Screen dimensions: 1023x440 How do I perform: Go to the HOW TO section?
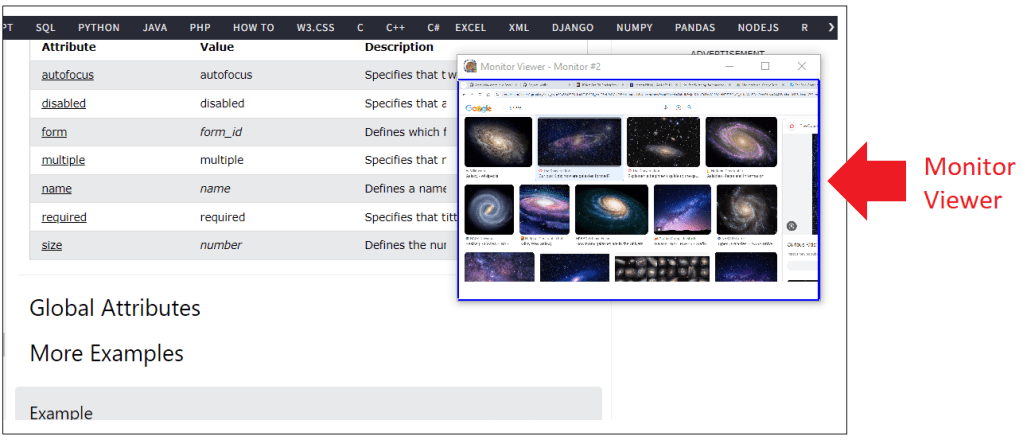tap(253, 27)
